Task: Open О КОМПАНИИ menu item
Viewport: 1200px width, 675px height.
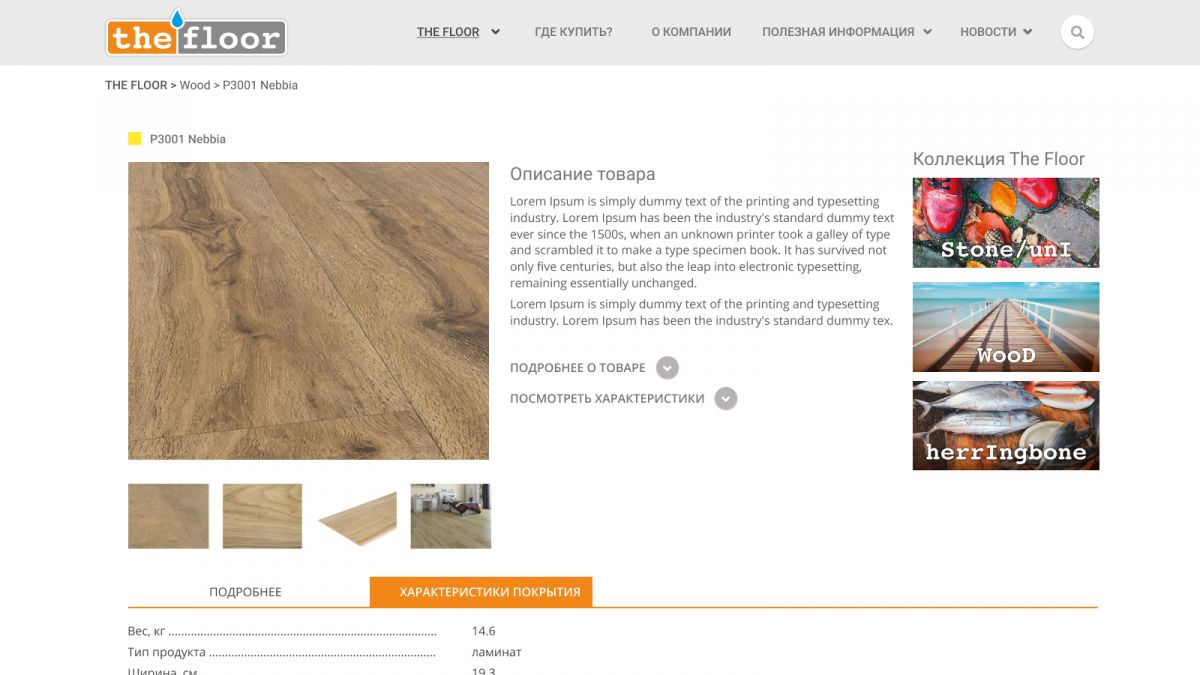Action: 691,32
